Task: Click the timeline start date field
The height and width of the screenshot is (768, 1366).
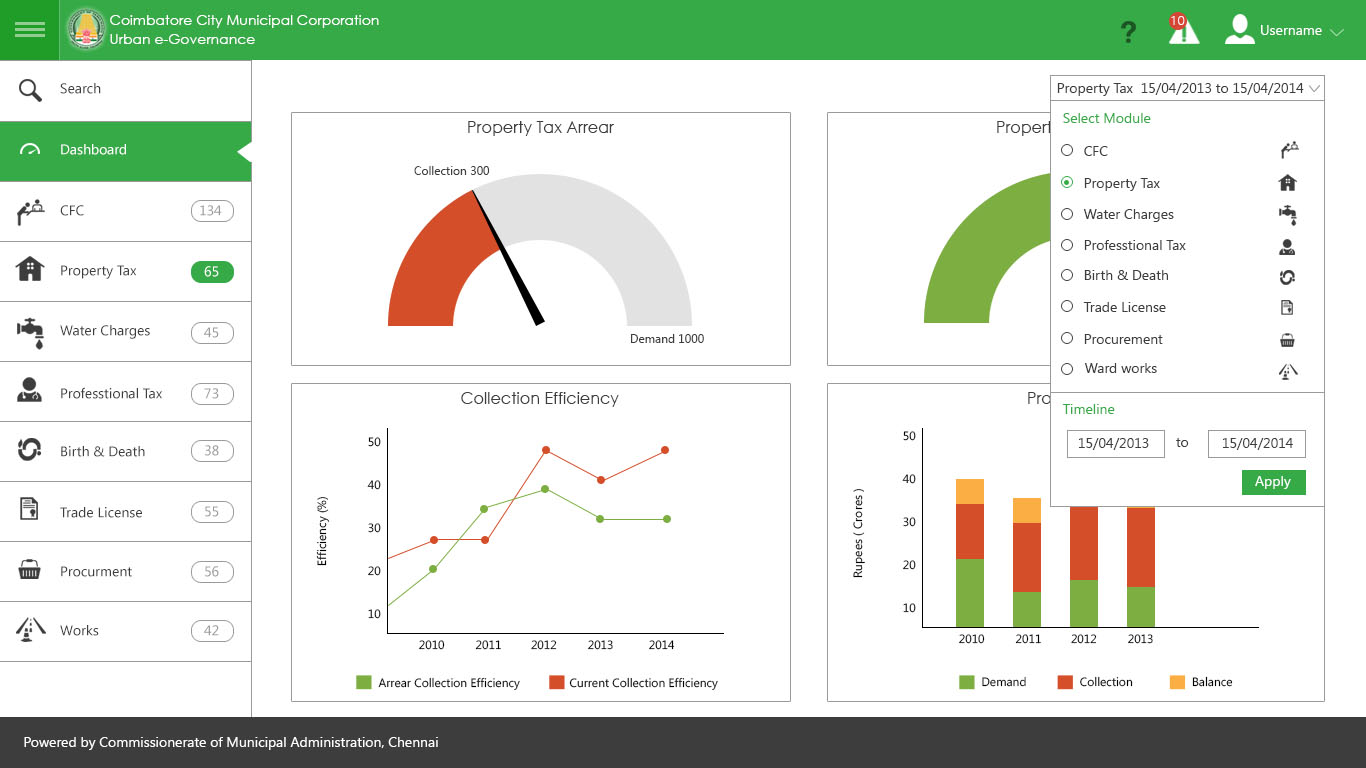Action: (1115, 443)
